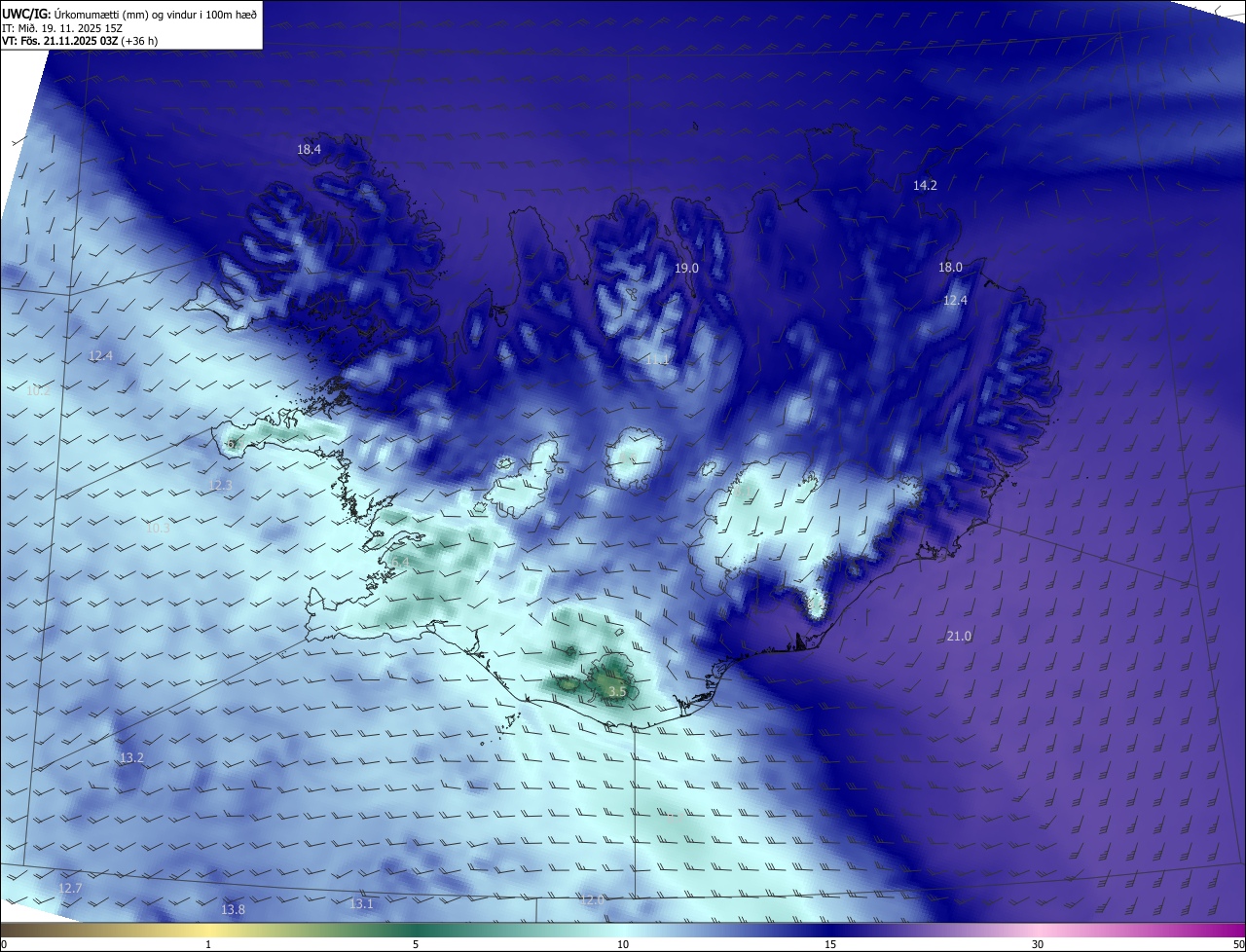The height and width of the screenshot is (952, 1246).
Task: Click the 18.4 value on the map
Action: 309,150
